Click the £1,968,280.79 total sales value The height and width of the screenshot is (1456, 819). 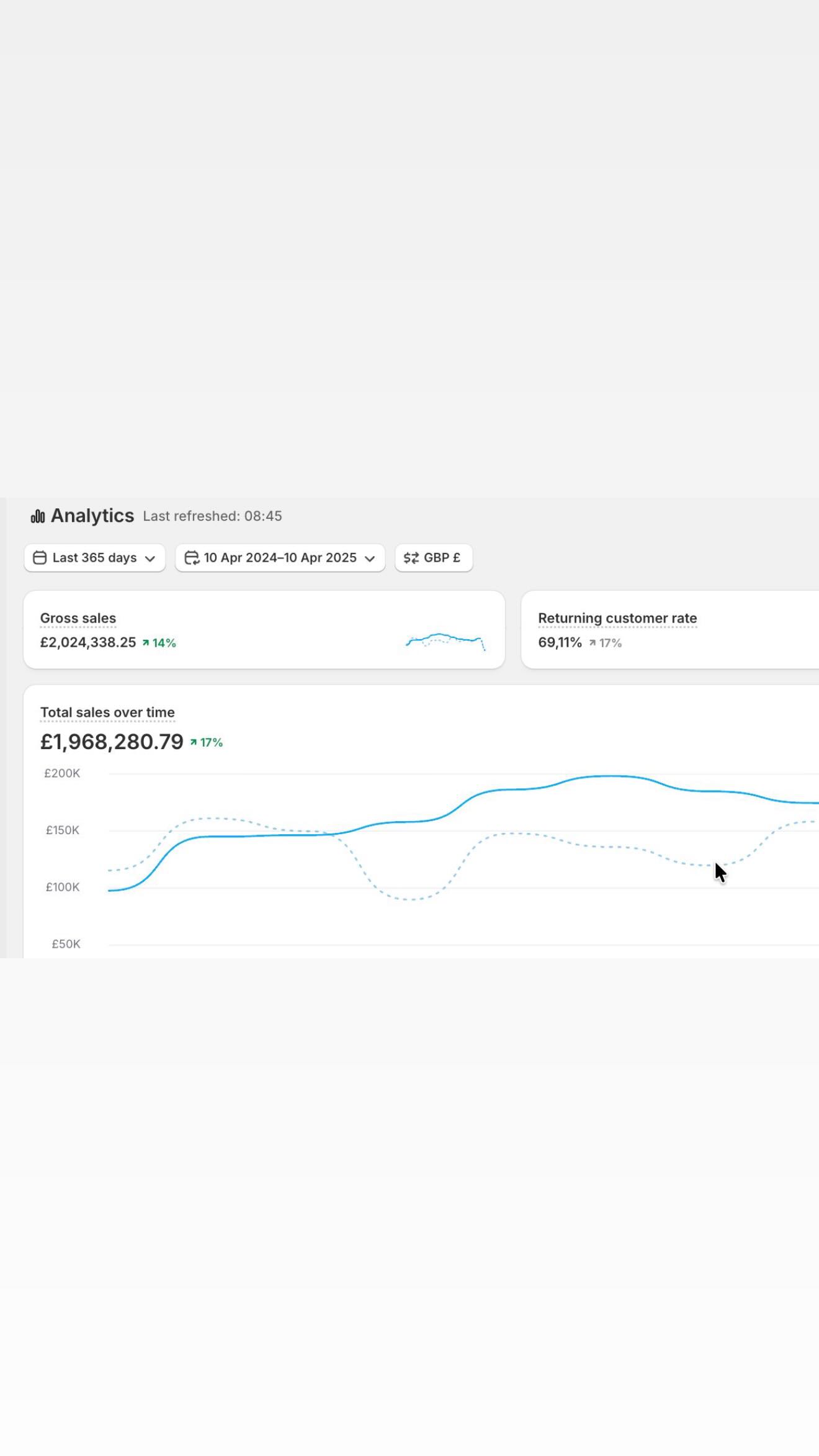click(x=112, y=742)
